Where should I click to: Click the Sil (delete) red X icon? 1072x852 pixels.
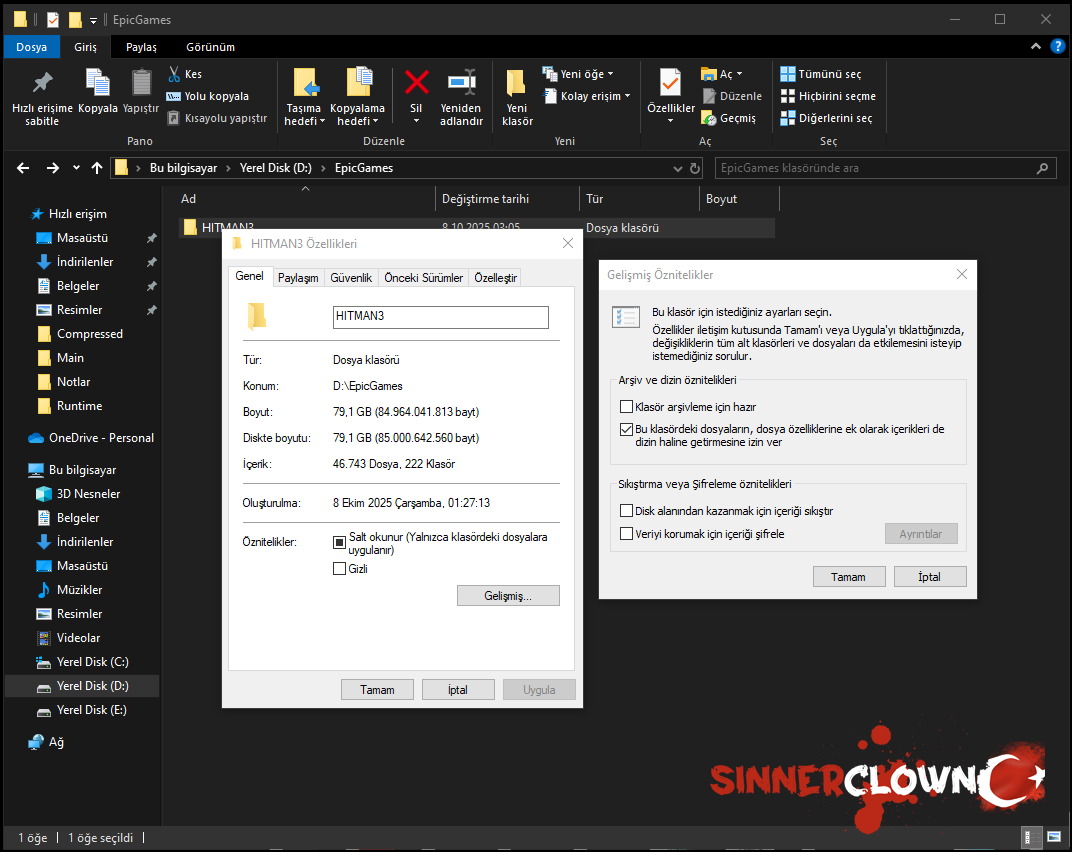[x=416, y=82]
